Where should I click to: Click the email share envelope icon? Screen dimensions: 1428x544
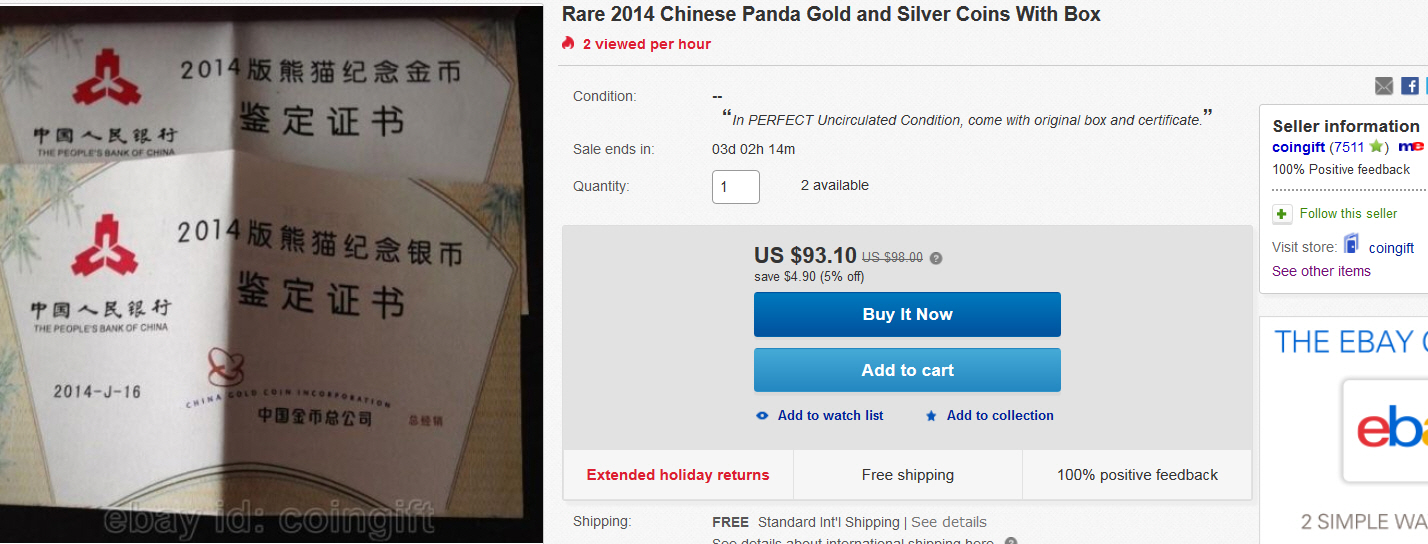[1384, 86]
